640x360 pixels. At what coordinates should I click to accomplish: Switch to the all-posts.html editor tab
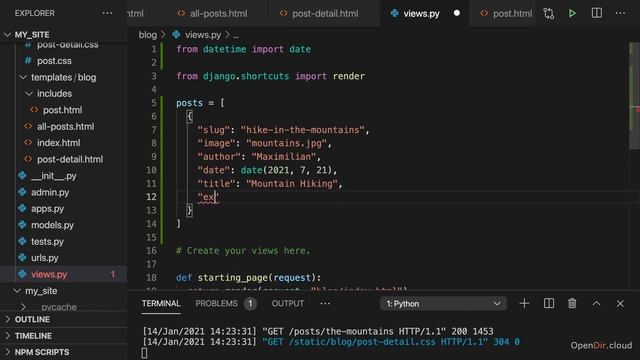pos(216,13)
